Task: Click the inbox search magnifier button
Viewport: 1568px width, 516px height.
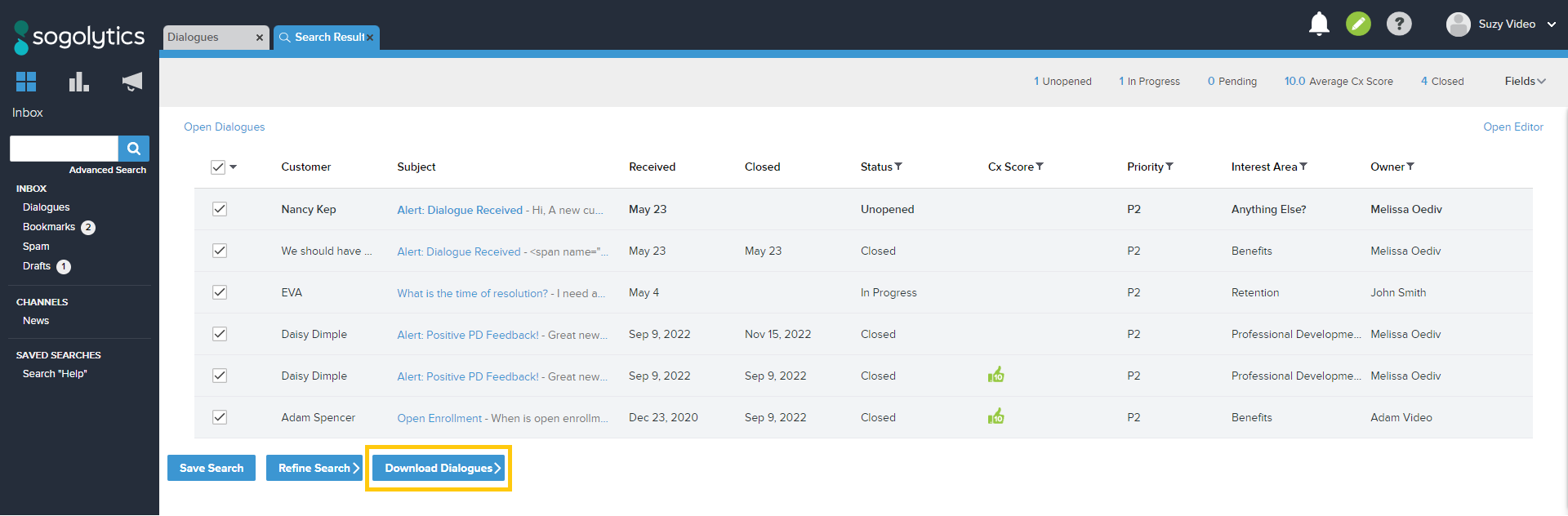Action: point(134,149)
